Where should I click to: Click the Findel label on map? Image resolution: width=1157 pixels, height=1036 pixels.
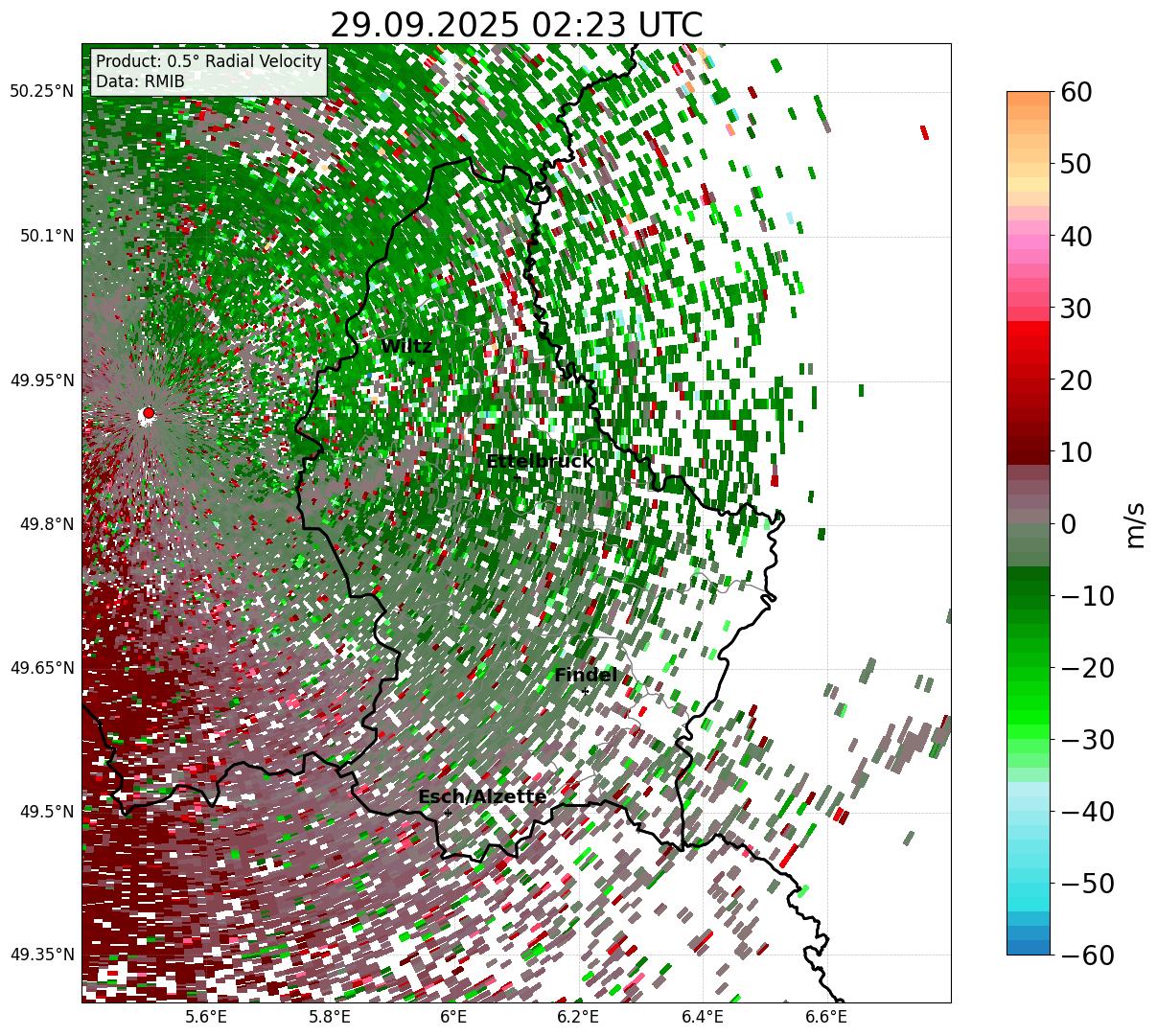click(x=586, y=676)
